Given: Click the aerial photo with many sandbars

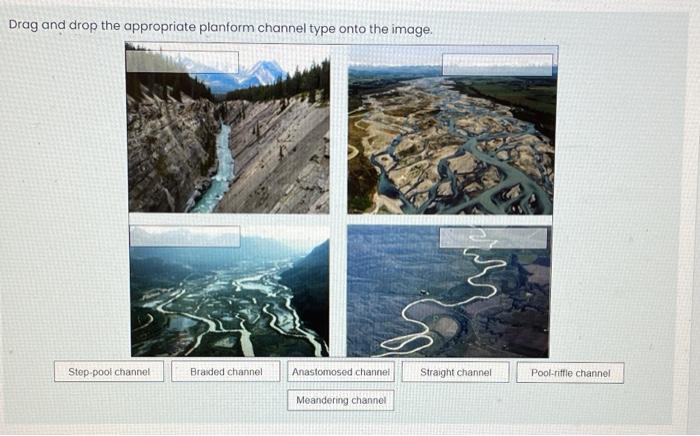Looking at the screenshot, I should pyautogui.click(x=451, y=130).
